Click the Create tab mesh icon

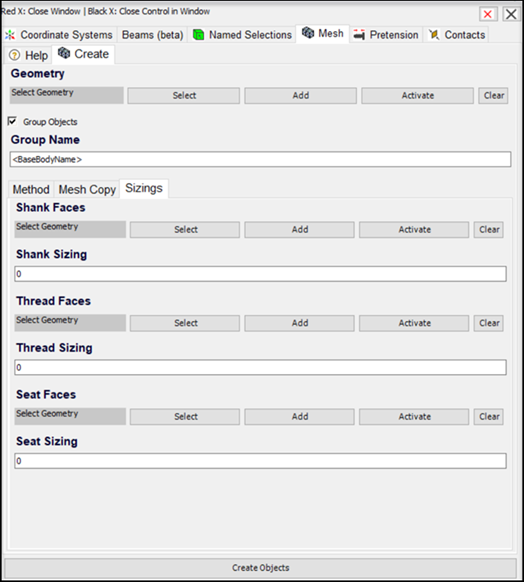[x=64, y=53]
